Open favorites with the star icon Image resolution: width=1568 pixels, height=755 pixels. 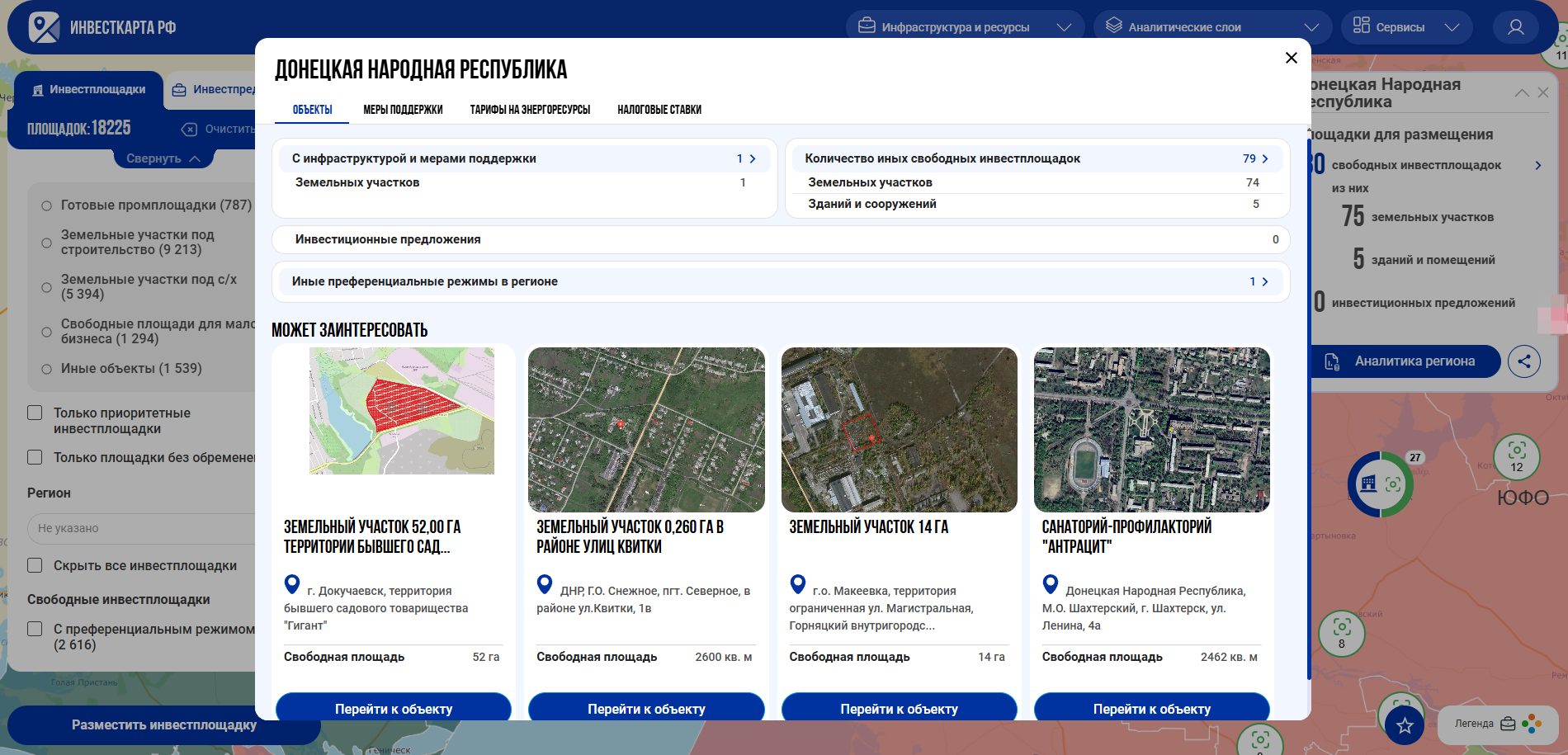tap(1405, 725)
